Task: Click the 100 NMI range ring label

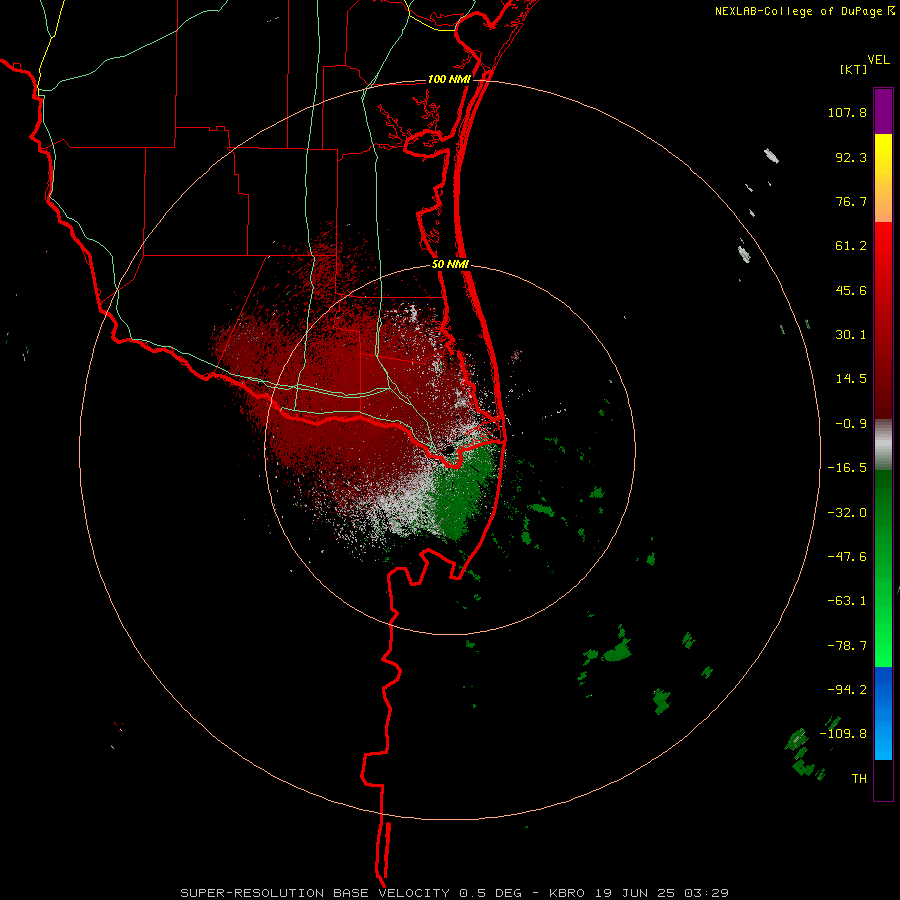Action: tap(449, 79)
